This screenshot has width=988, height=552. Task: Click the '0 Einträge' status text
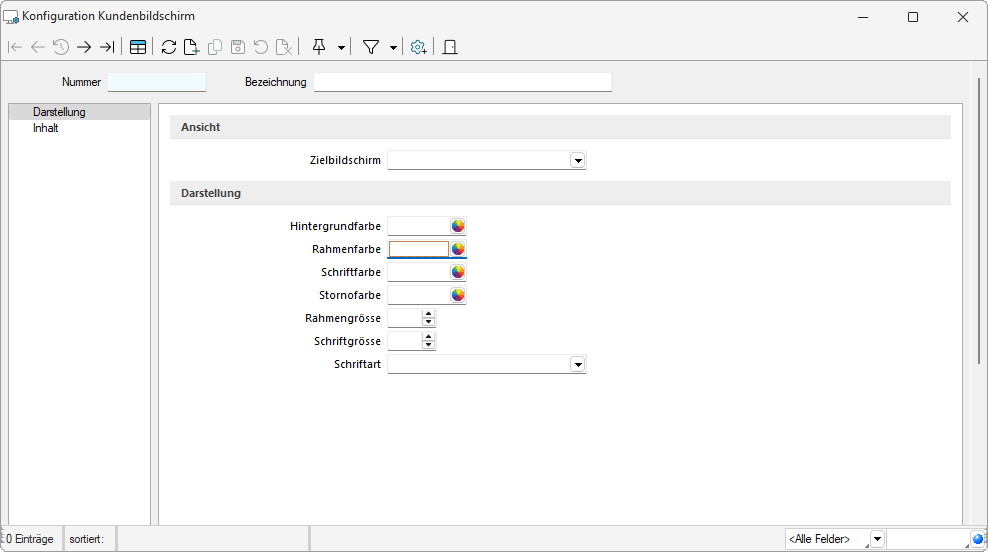pos(30,539)
